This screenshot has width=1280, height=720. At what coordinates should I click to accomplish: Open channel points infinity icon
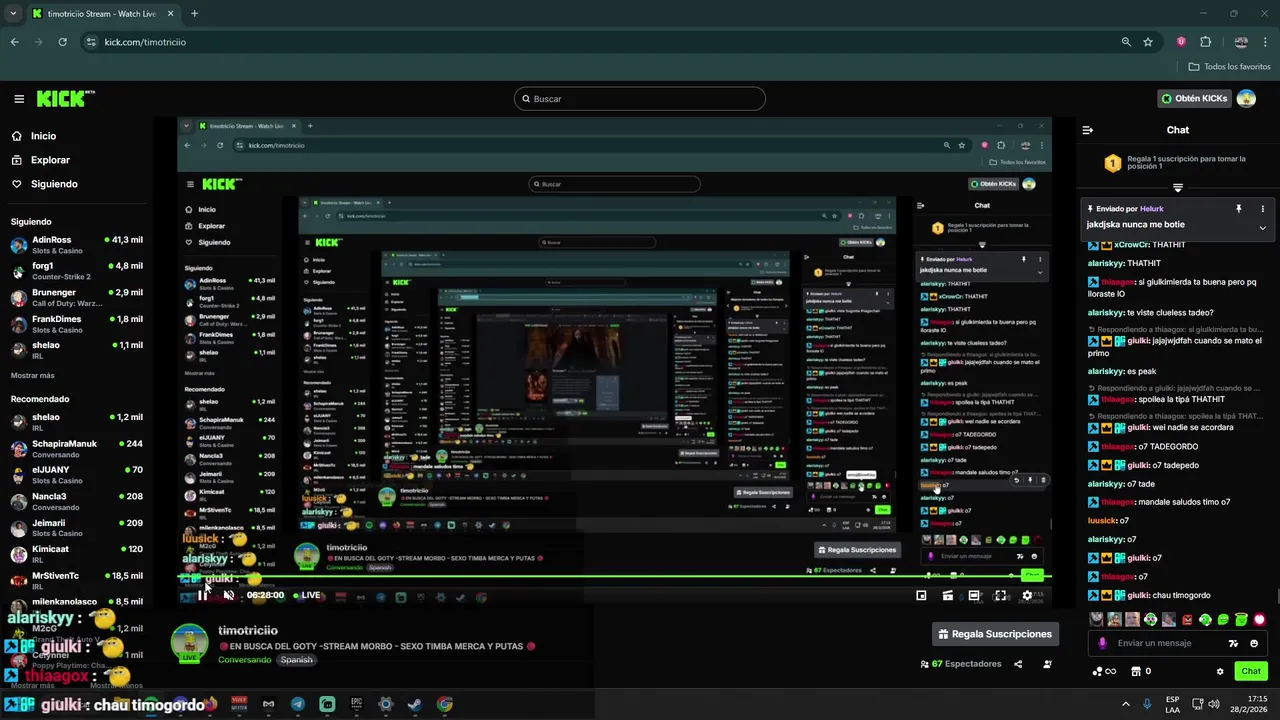click(x=1104, y=671)
